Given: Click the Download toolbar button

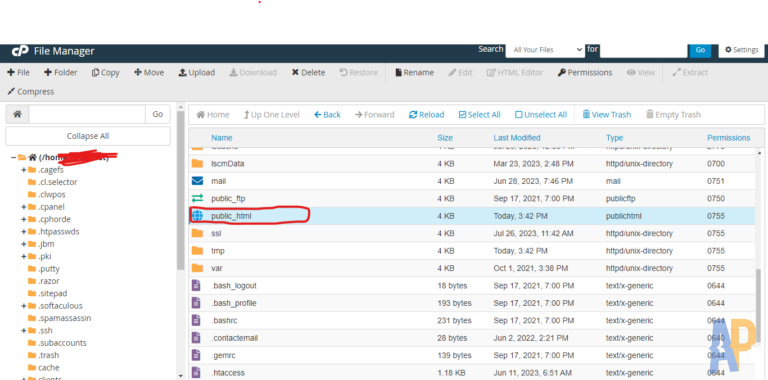Looking at the screenshot, I should [253, 72].
